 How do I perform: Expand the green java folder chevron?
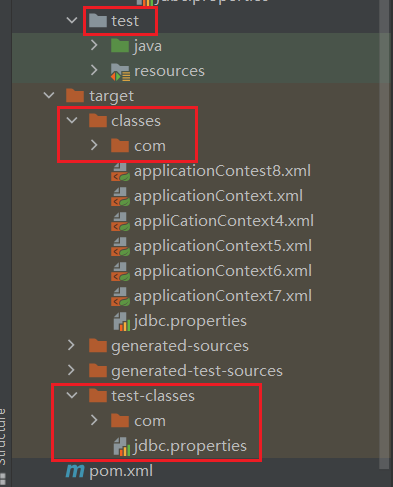pos(94,45)
